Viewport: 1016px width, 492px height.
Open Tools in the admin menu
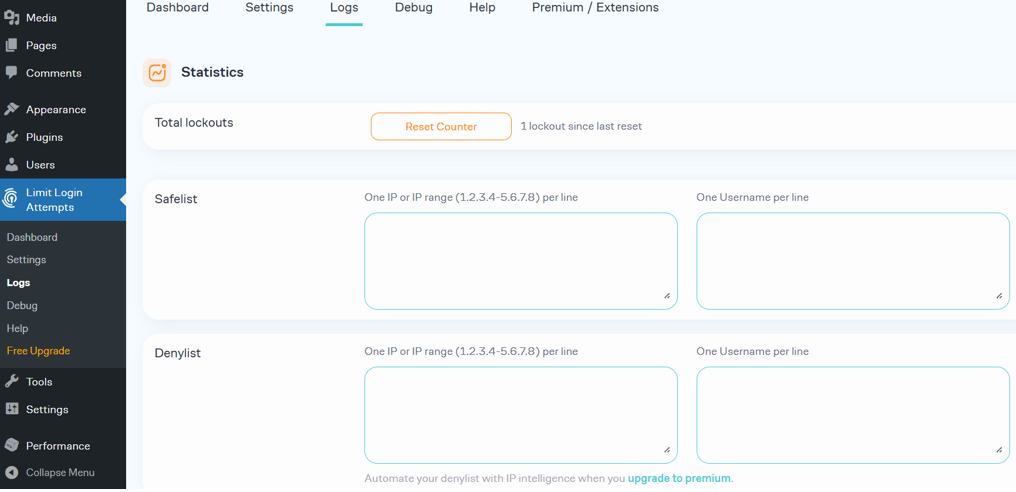pos(39,382)
